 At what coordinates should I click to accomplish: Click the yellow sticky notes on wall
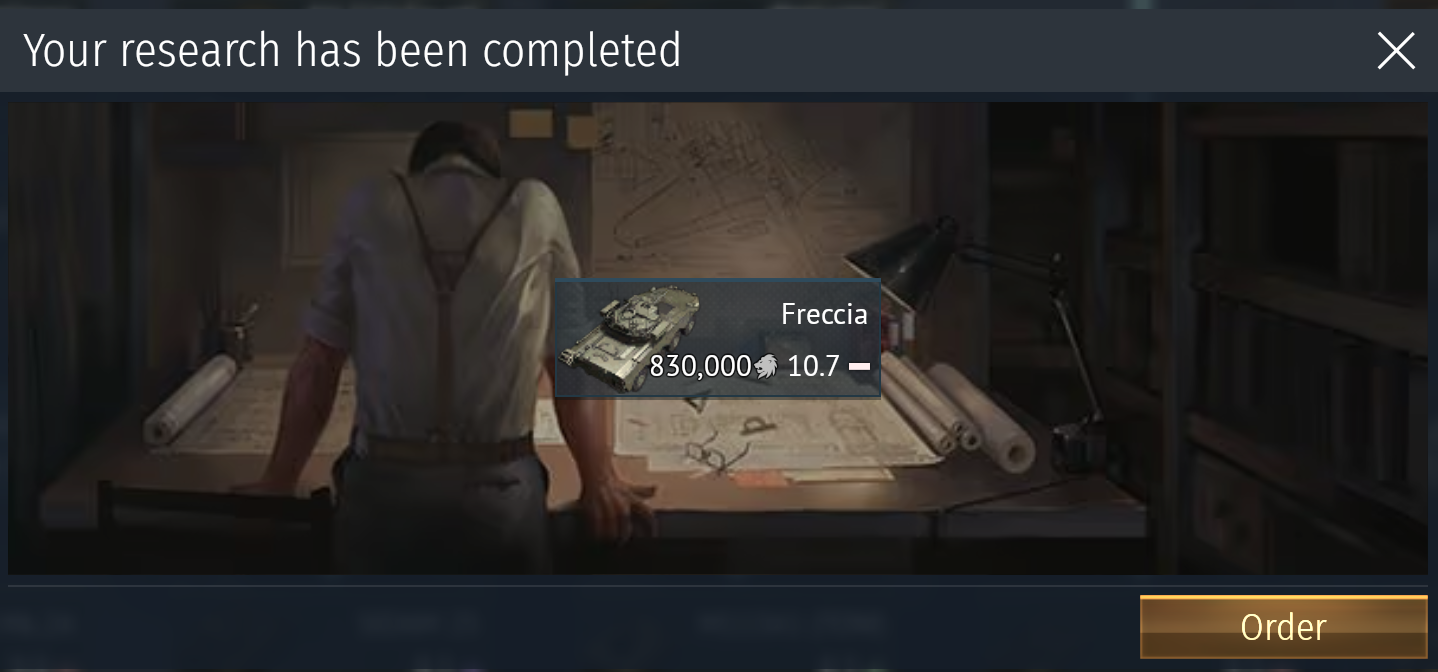(x=531, y=123)
